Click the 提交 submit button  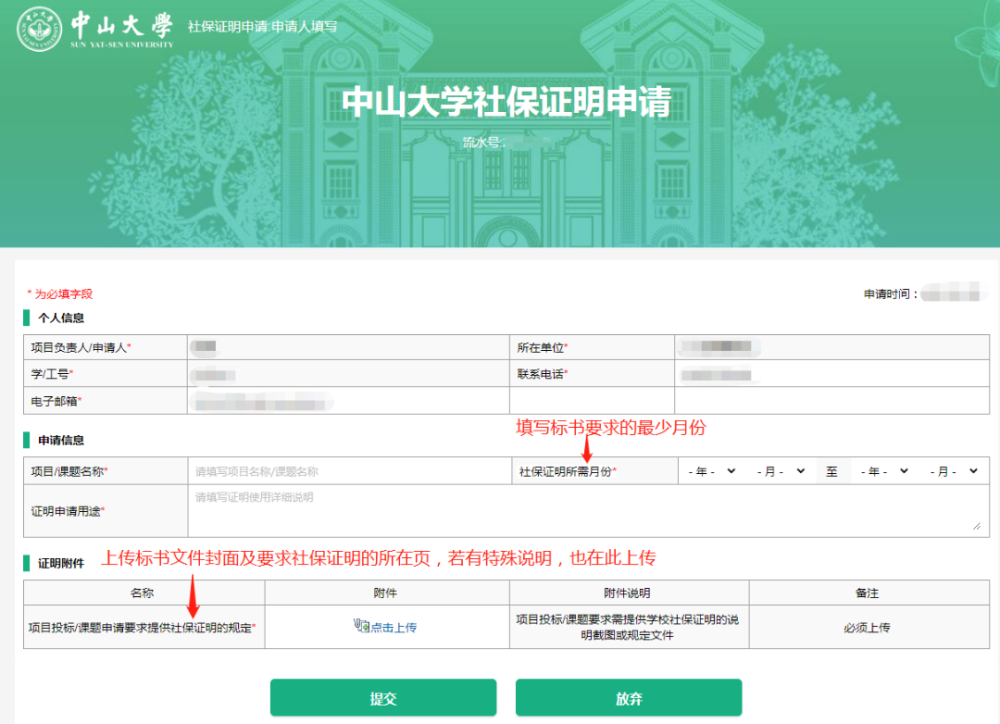click(383, 698)
